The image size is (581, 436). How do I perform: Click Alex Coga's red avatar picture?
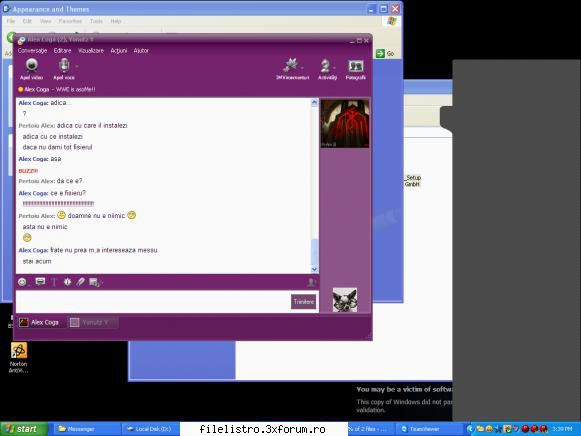(x=345, y=124)
